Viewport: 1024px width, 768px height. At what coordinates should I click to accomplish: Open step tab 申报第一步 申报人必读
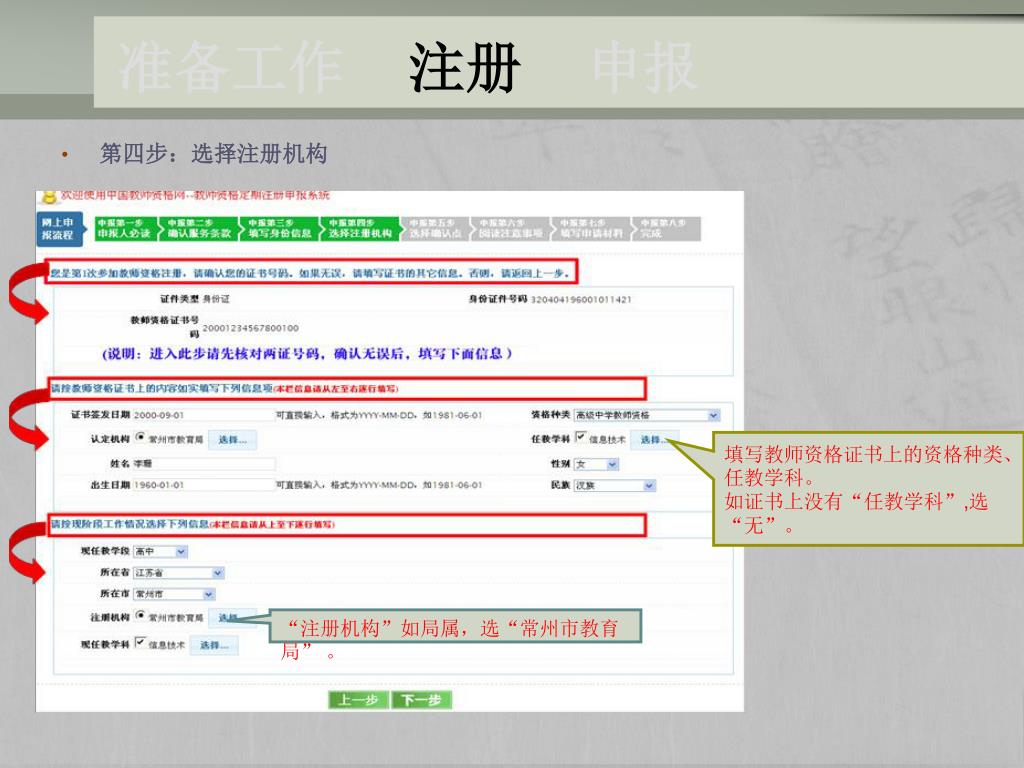tap(125, 229)
